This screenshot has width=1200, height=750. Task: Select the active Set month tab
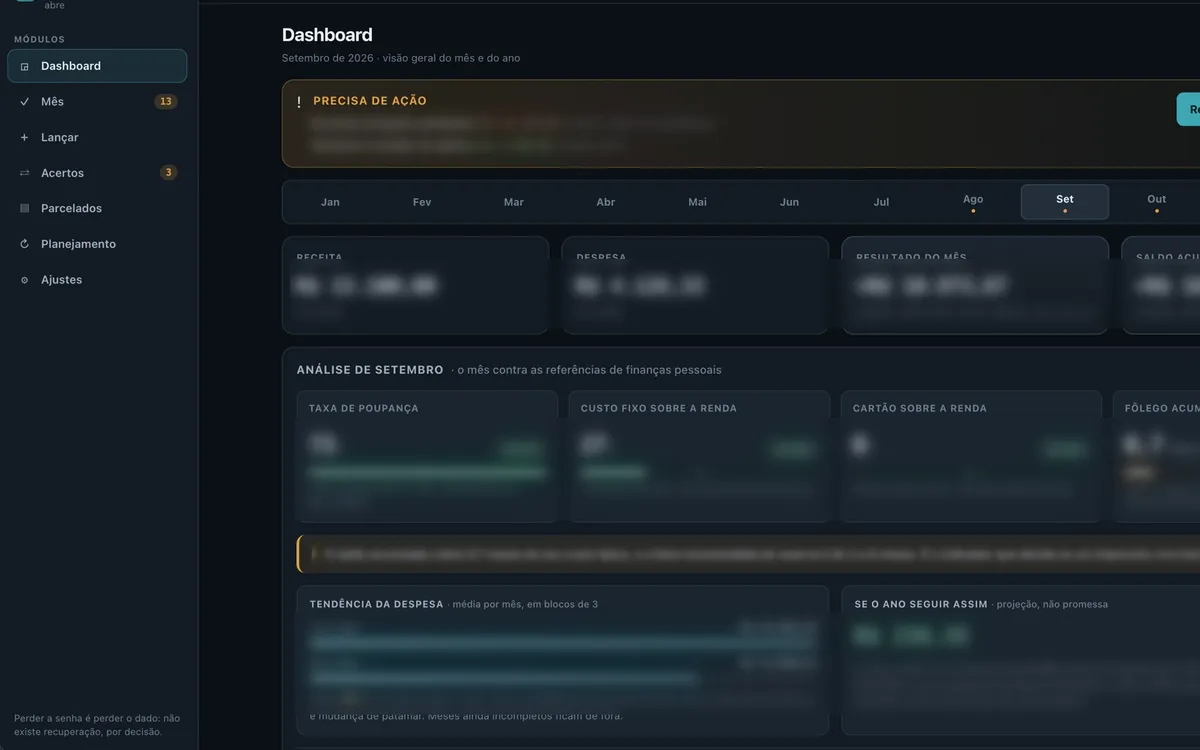tap(1065, 202)
